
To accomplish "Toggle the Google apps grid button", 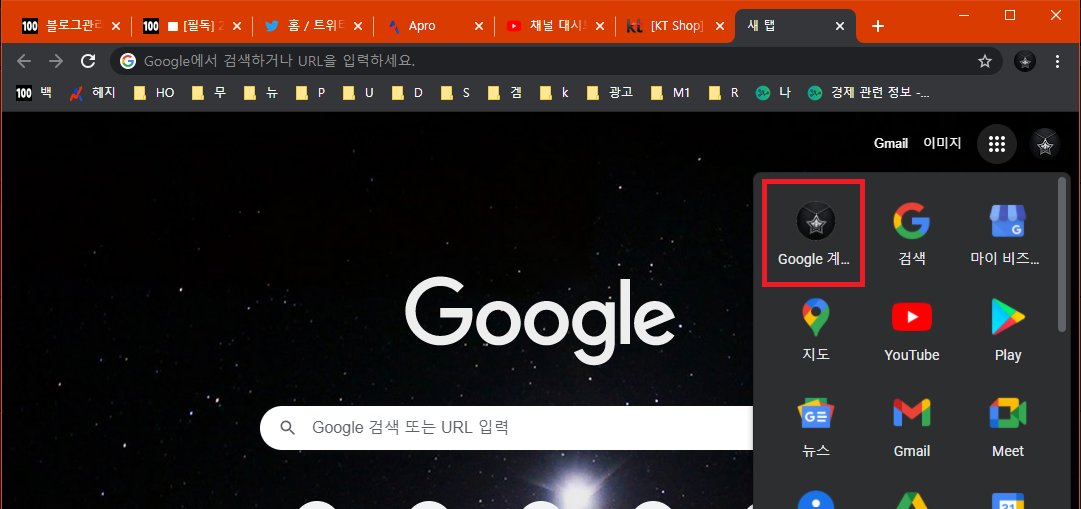I will pos(997,144).
